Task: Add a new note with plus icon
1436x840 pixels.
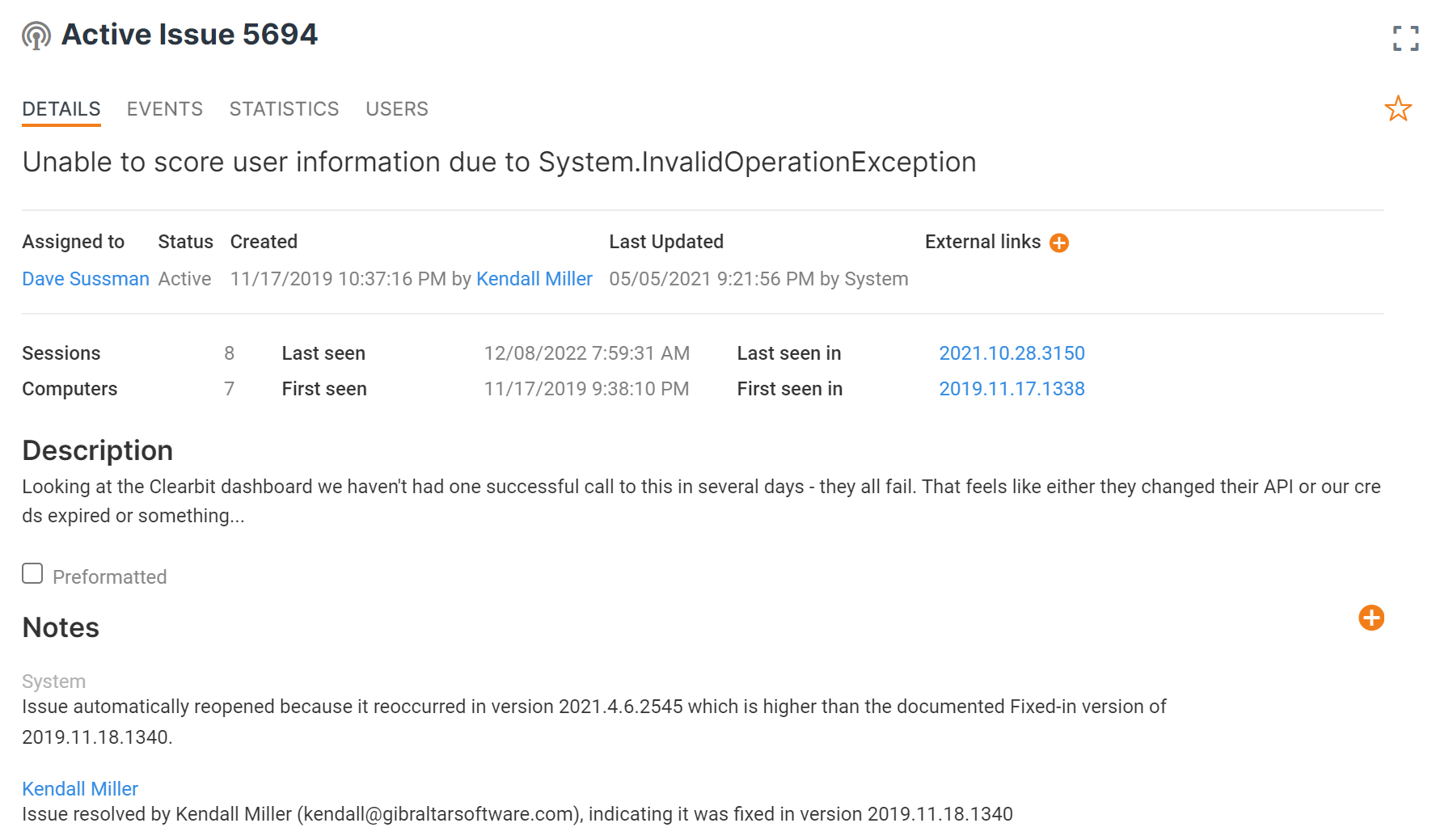Action: (x=1371, y=618)
